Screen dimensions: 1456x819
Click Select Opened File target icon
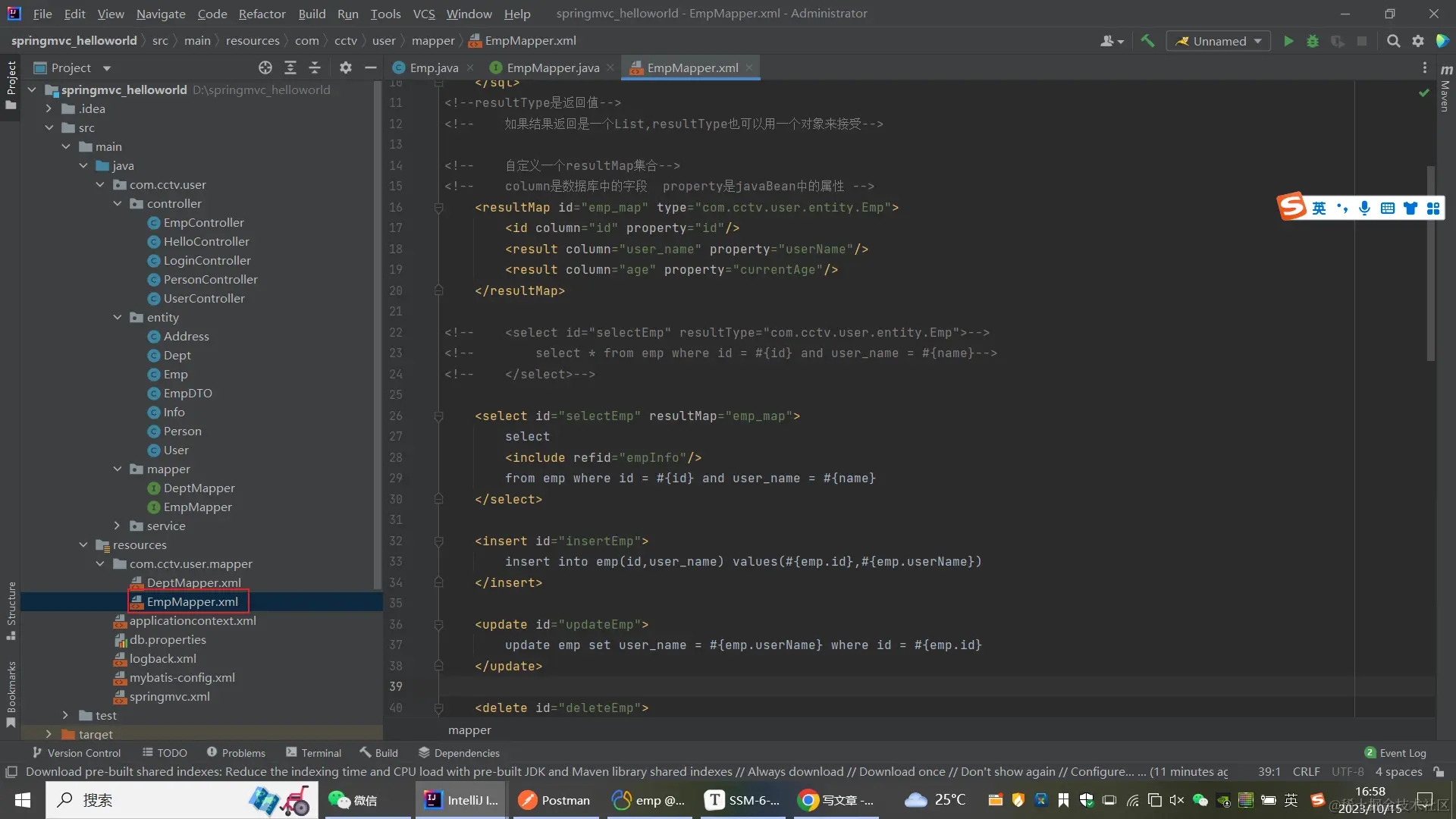coord(265,67)
